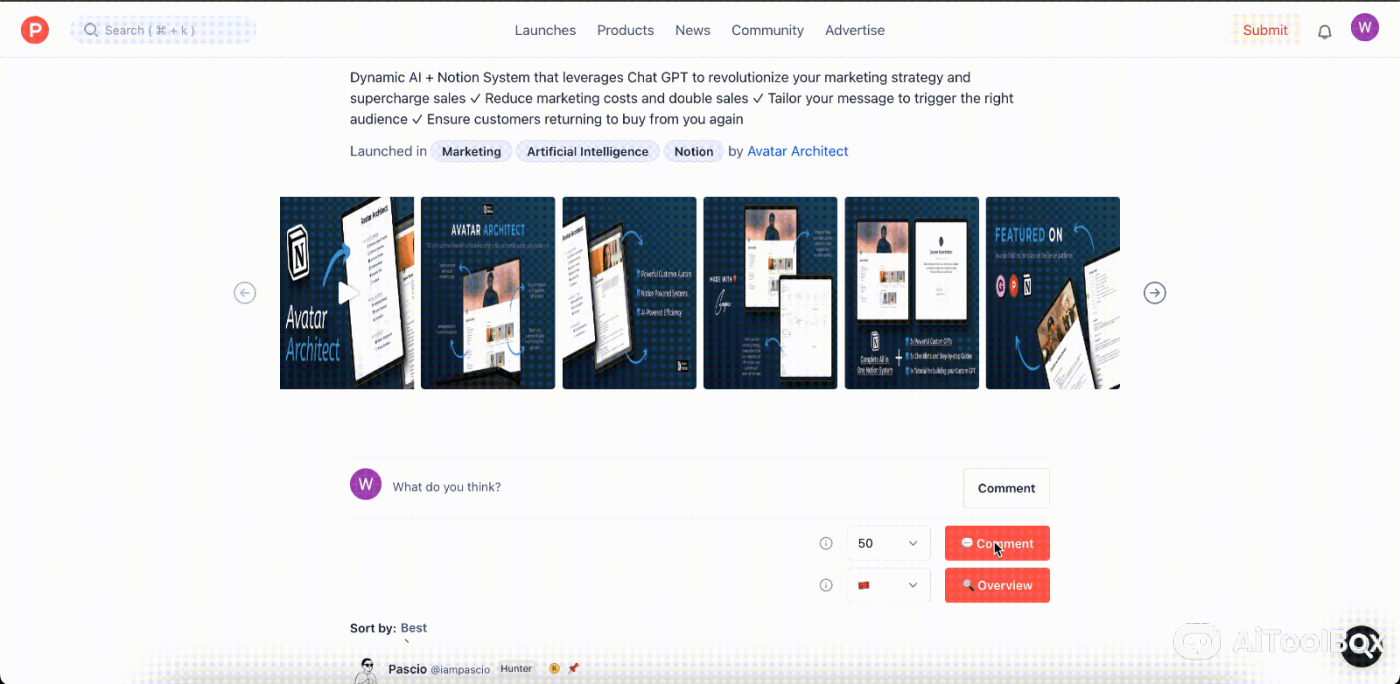The height and width of the screenshot is (684, 1400).
Task: Change the Sort by Best option
Action: (413, 628)
